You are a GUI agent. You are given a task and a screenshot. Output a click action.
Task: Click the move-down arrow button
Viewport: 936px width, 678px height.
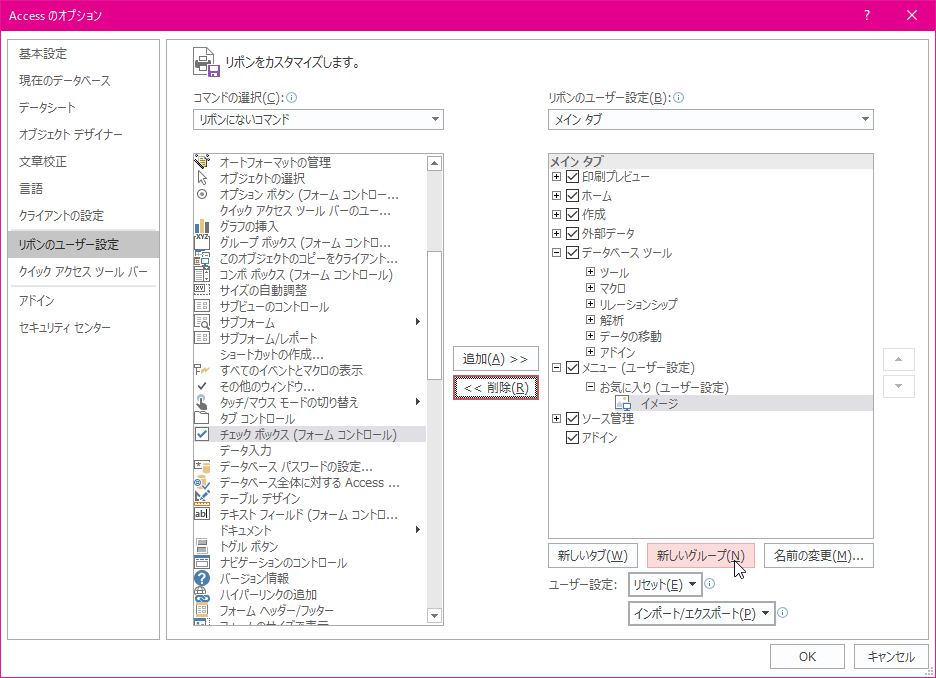click(898, 387)
